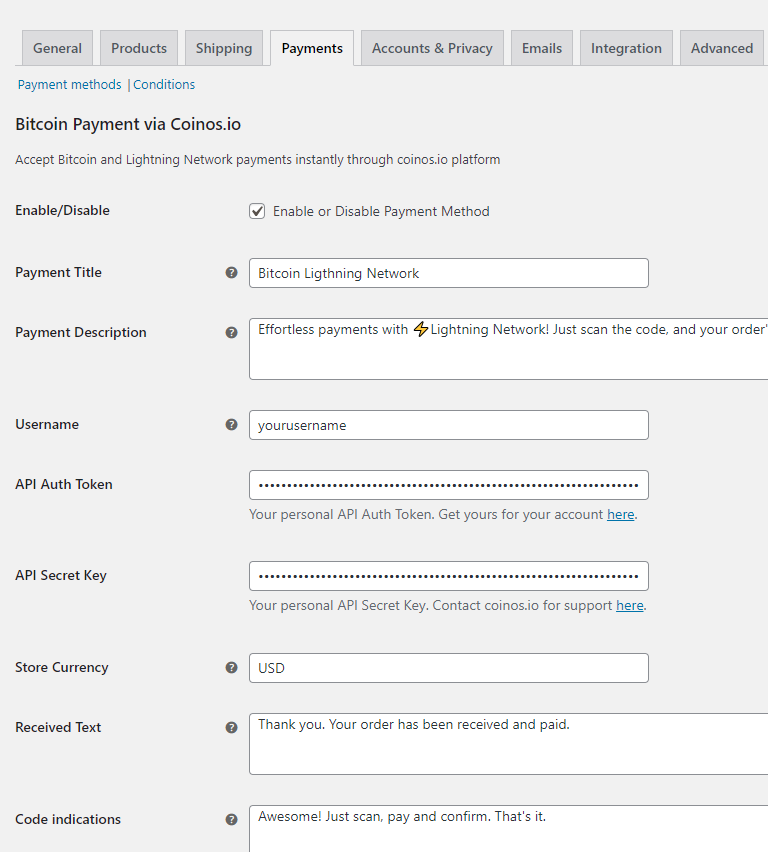This screenshot has width=768, height=852.
Task: Focus the Store Currency field showing USD
Action: (x=449, y=668)
